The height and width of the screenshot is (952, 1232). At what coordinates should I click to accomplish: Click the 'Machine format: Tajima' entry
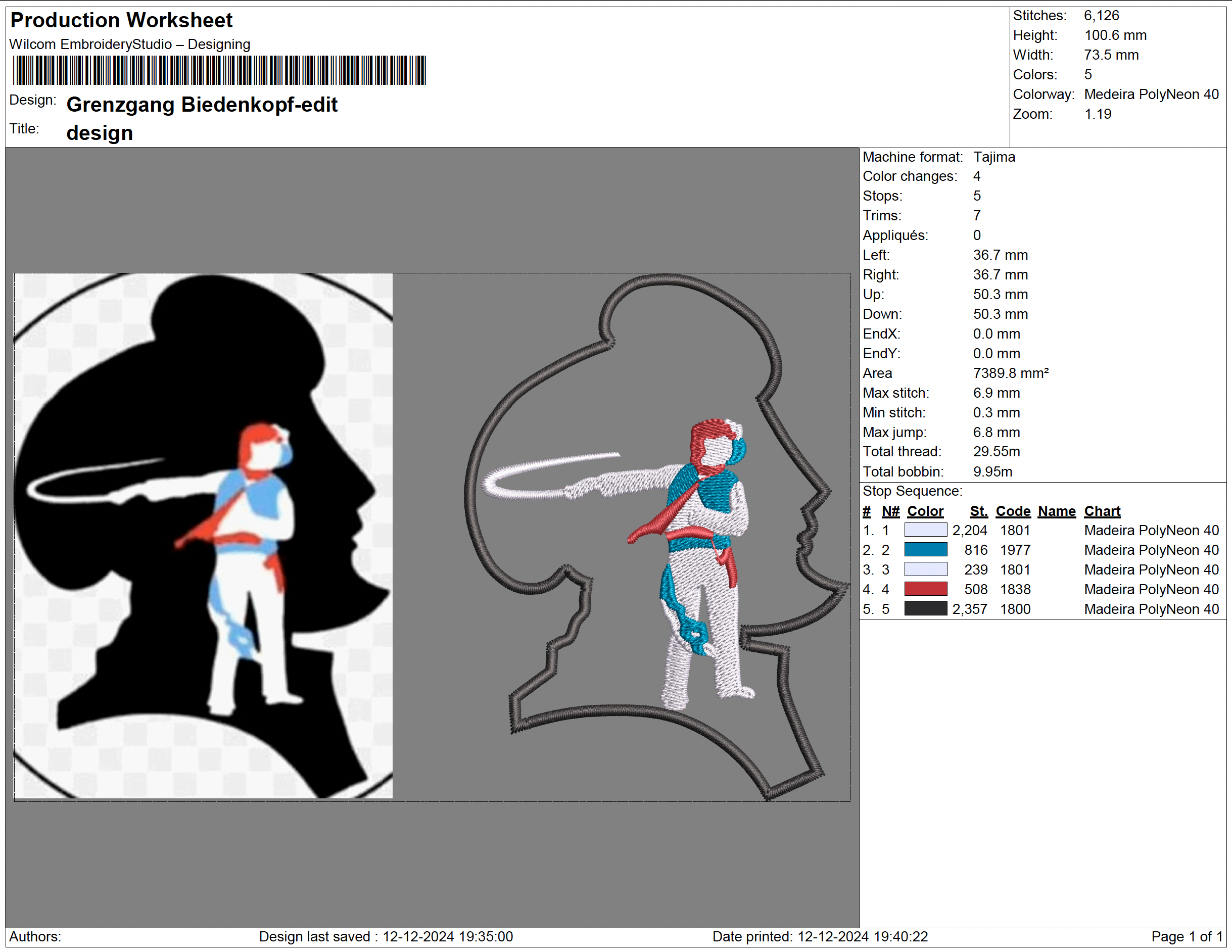(939, 157)
